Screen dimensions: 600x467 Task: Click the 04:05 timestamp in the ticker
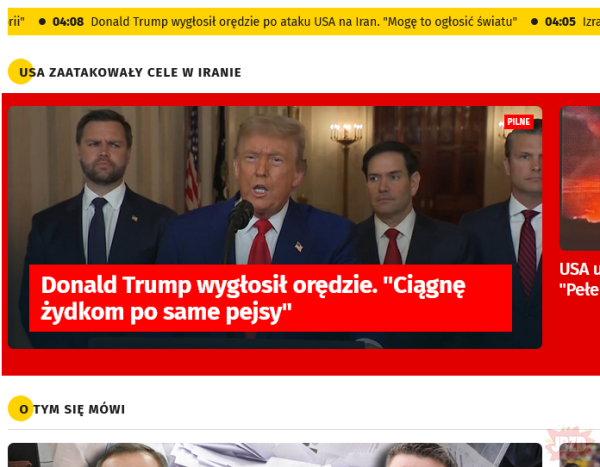[x=560, y=22]
